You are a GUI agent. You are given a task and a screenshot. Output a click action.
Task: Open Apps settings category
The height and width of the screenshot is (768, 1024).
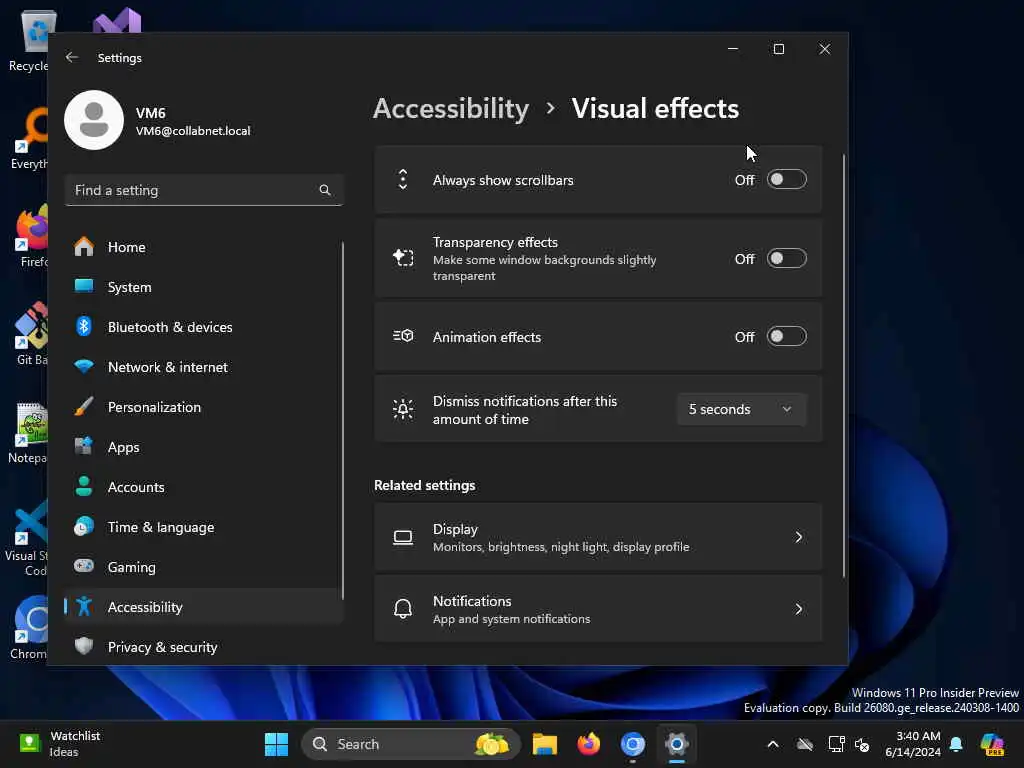coord(203,447)
